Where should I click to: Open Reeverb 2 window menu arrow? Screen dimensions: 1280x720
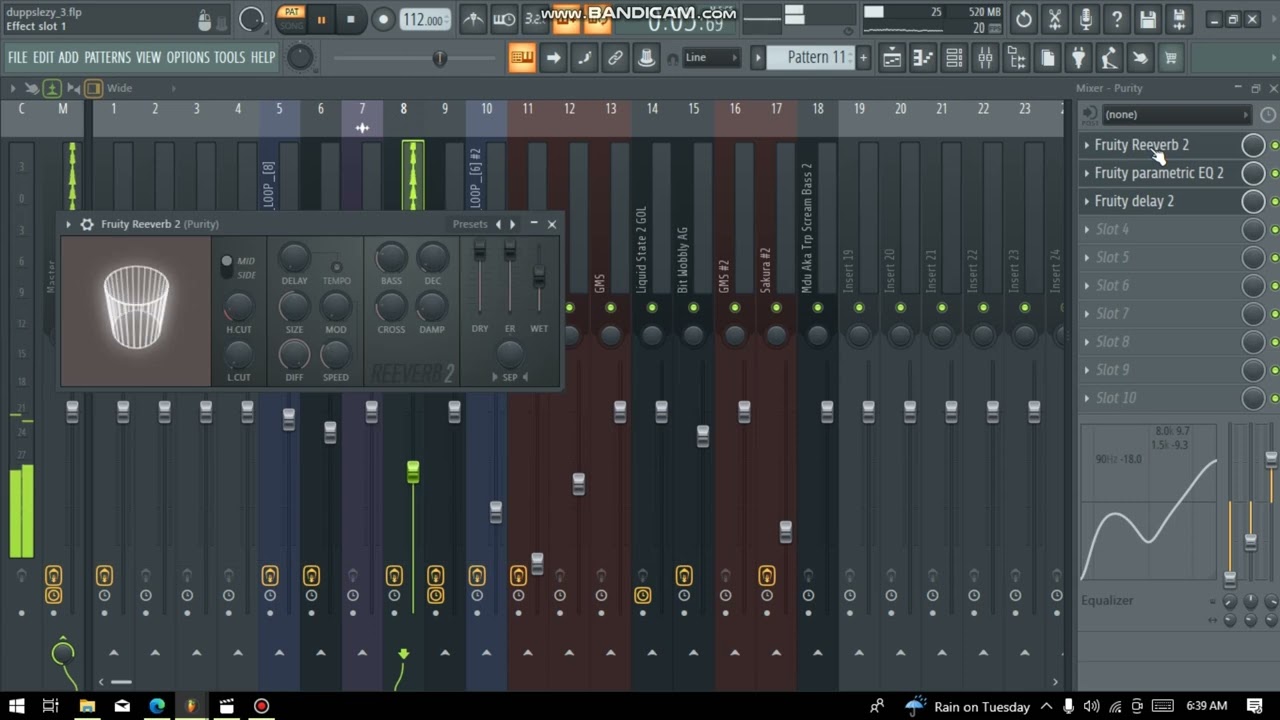68,224
